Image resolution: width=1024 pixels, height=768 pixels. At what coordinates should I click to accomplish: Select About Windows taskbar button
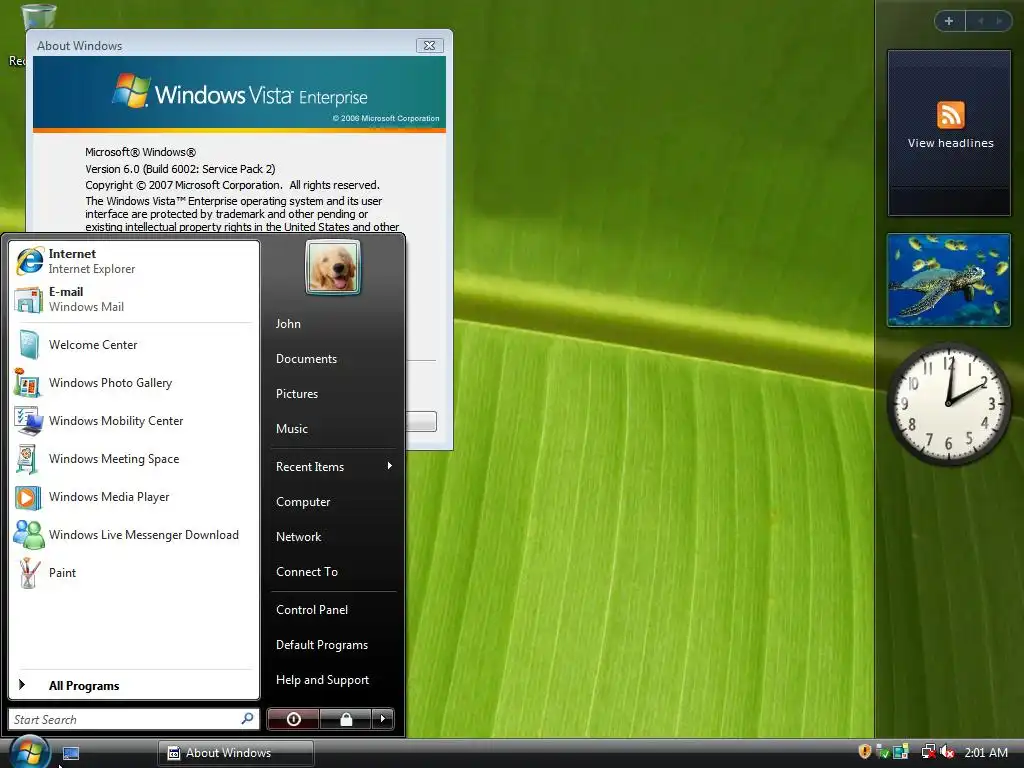coord(236,753)
